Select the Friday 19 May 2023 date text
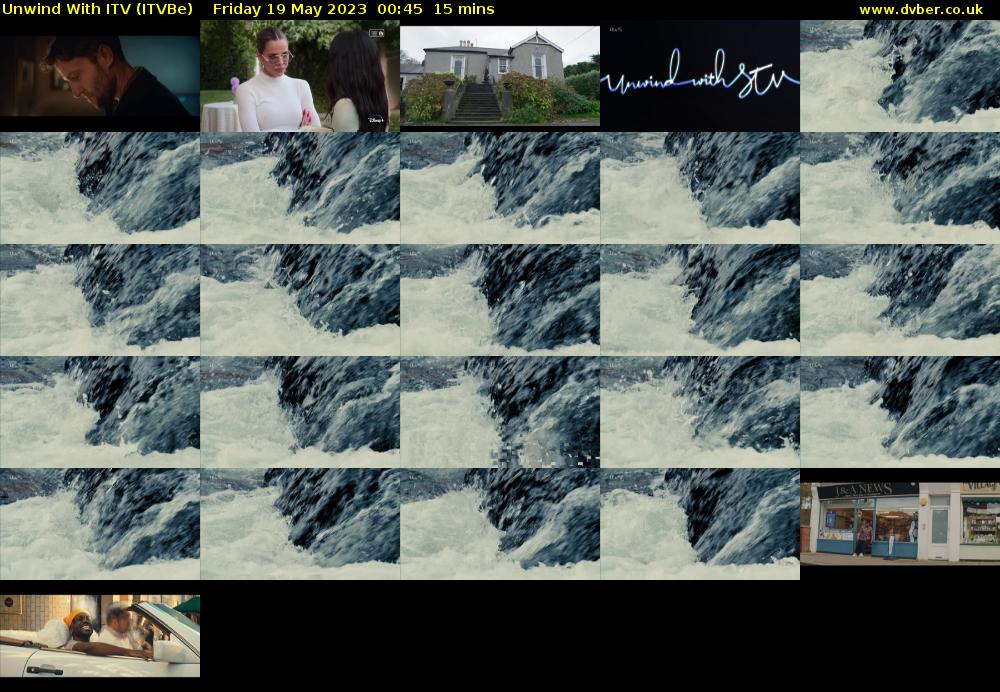The image size is (1000, 692). tap(290, 9)
